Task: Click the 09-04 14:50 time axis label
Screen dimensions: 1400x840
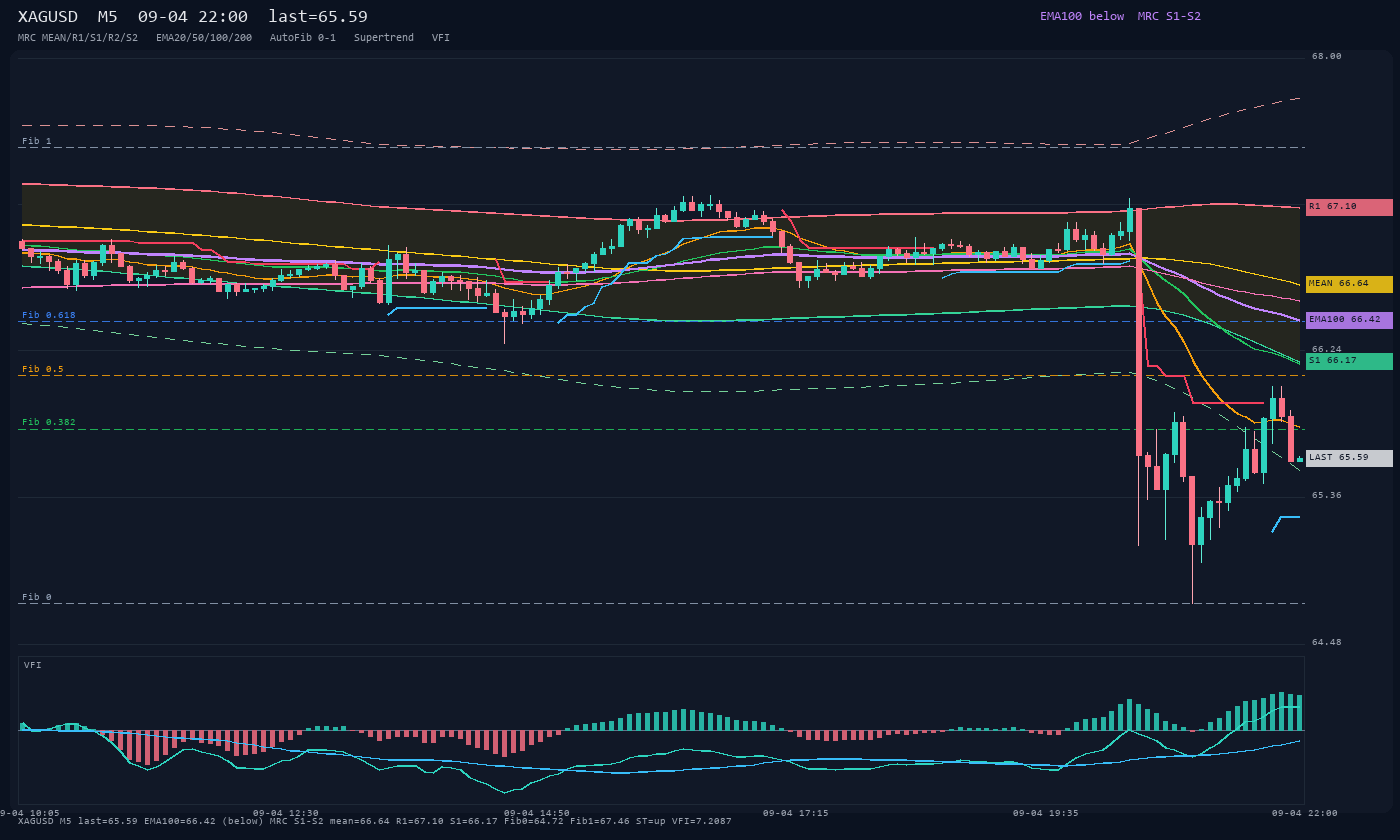Action: click(537, 813)
